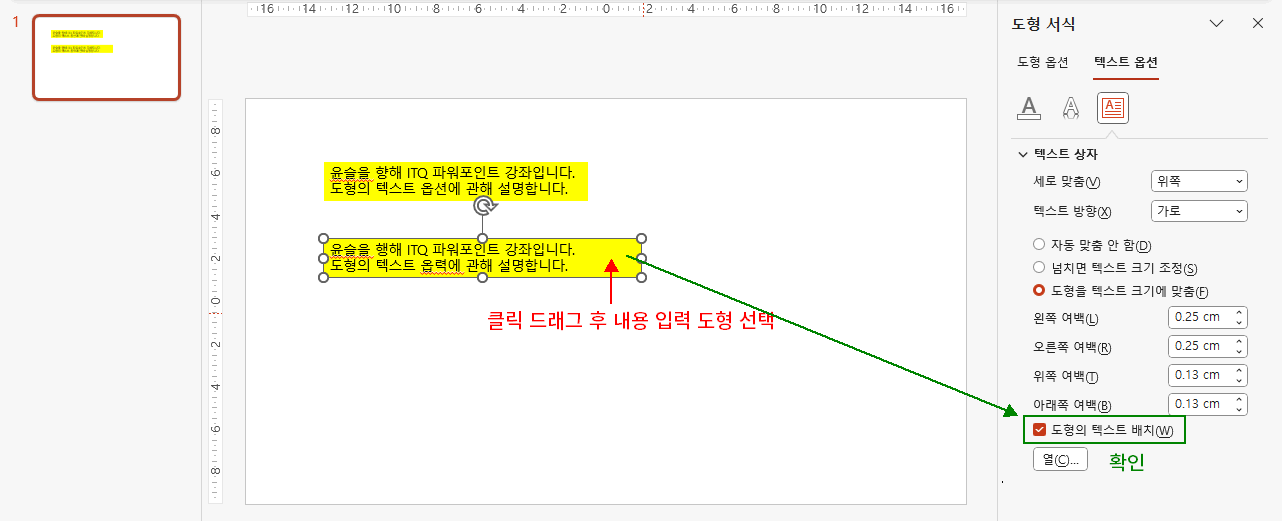This screenshot has height=521, width=1282.
Task: Decrease 오른쪽 여백 with the down arrow
Action: pyautogui.click(x=1240, y=351)
